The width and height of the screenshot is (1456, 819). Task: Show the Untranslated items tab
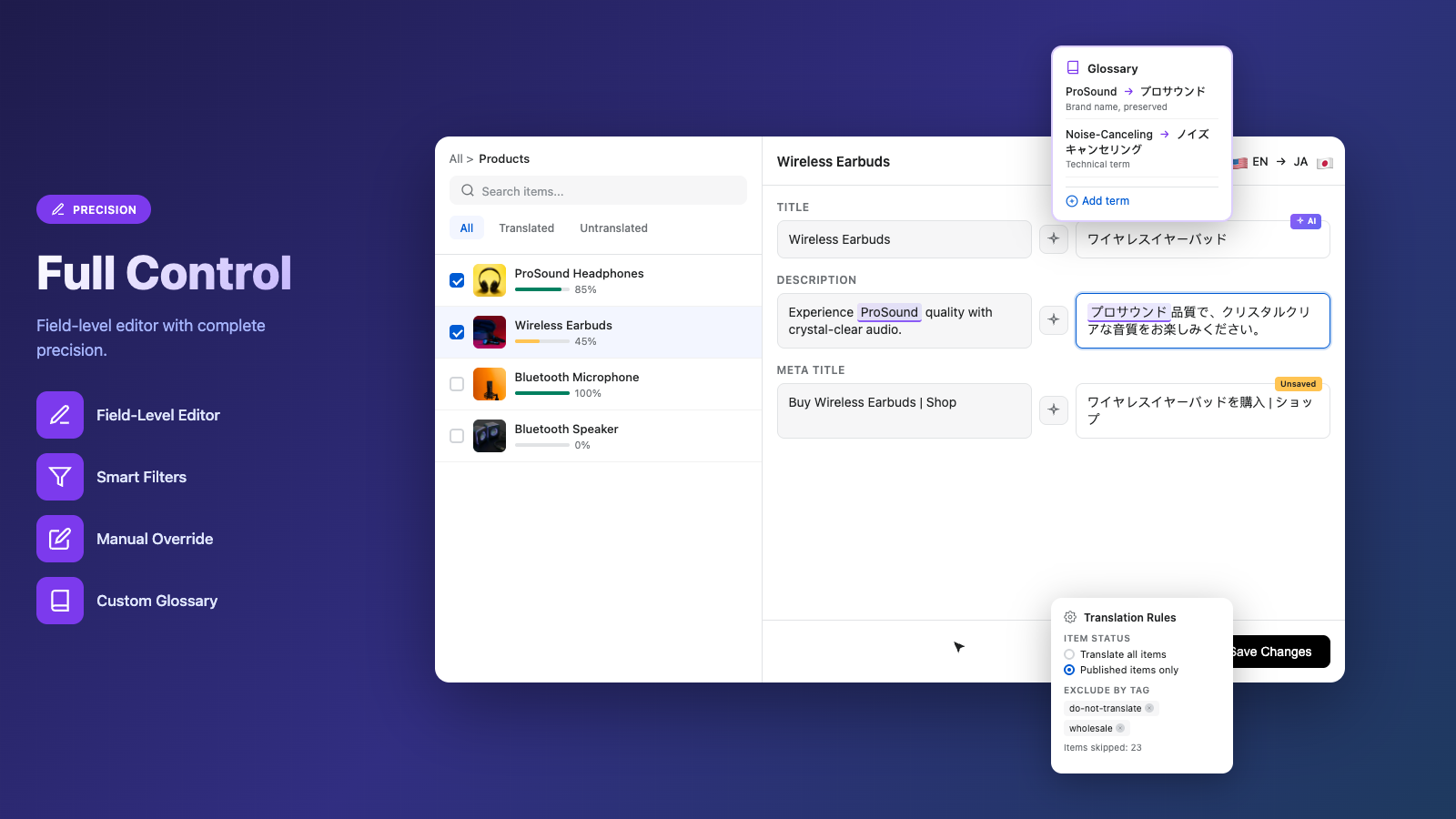[x=613, y=228]
